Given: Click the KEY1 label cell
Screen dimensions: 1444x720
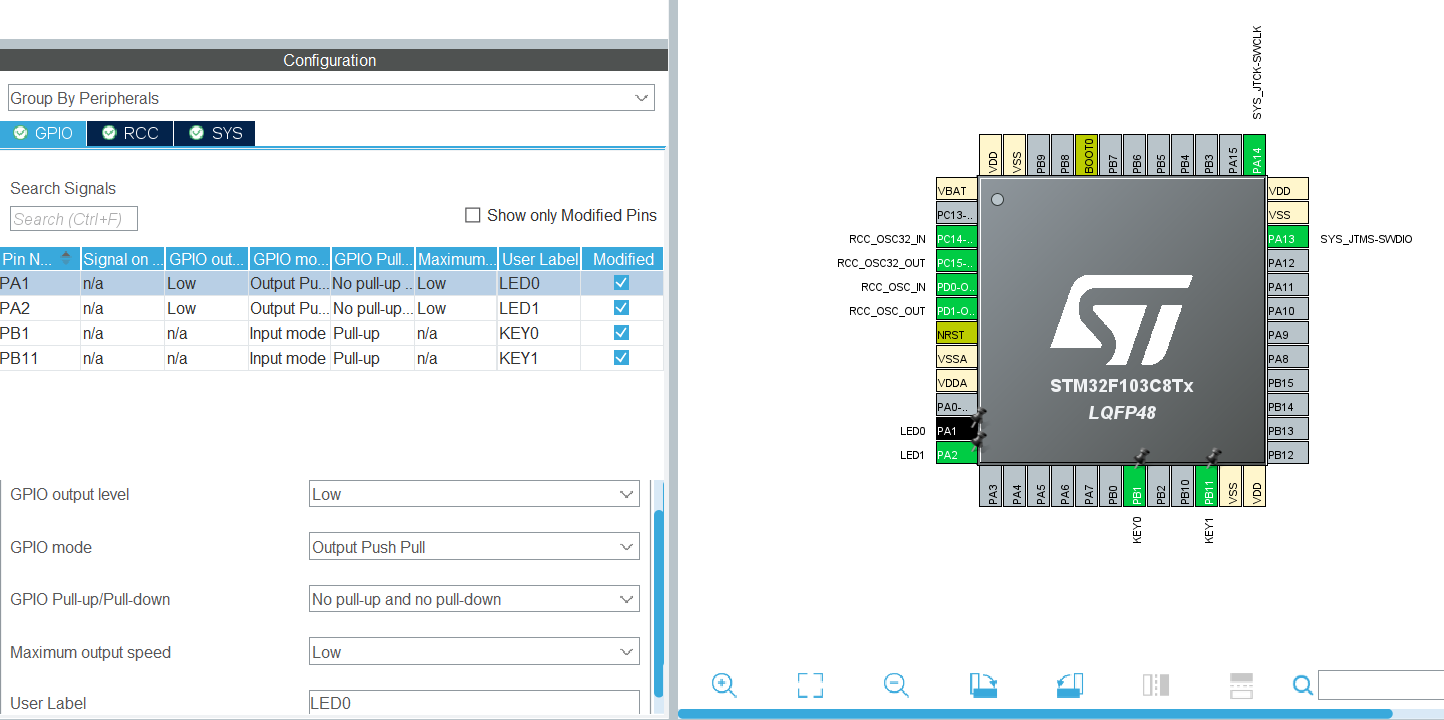Looking at the screenshot, I should click(x=540, y=358).
